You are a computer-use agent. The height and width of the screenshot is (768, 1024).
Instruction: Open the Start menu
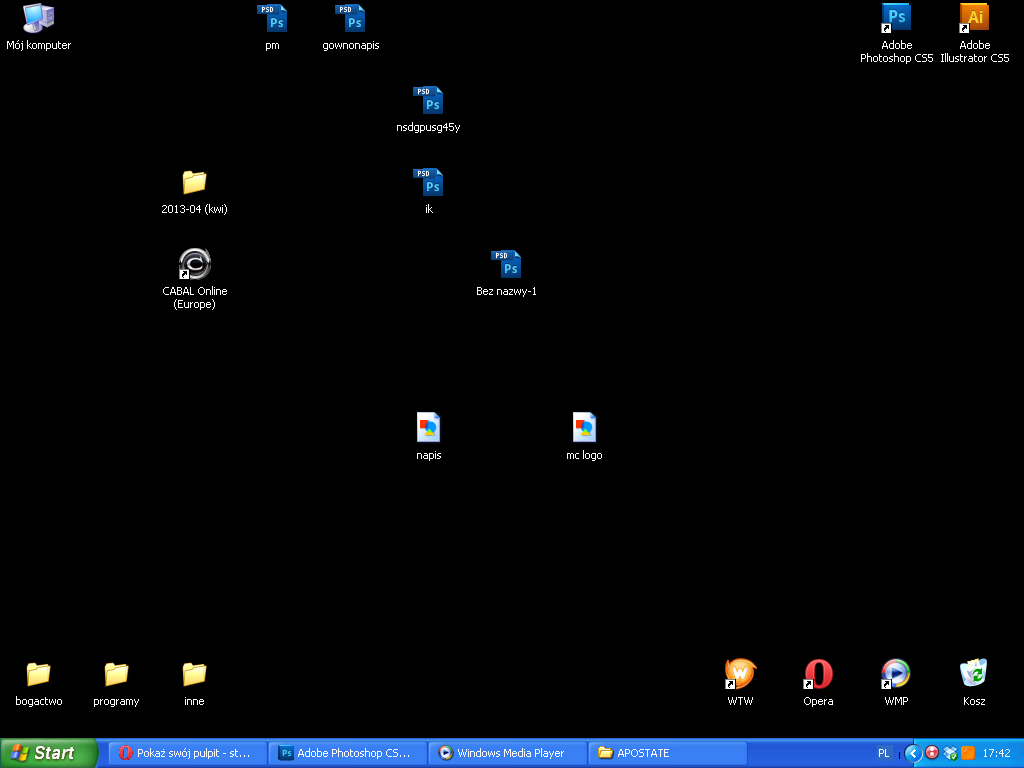click(49, 753)
